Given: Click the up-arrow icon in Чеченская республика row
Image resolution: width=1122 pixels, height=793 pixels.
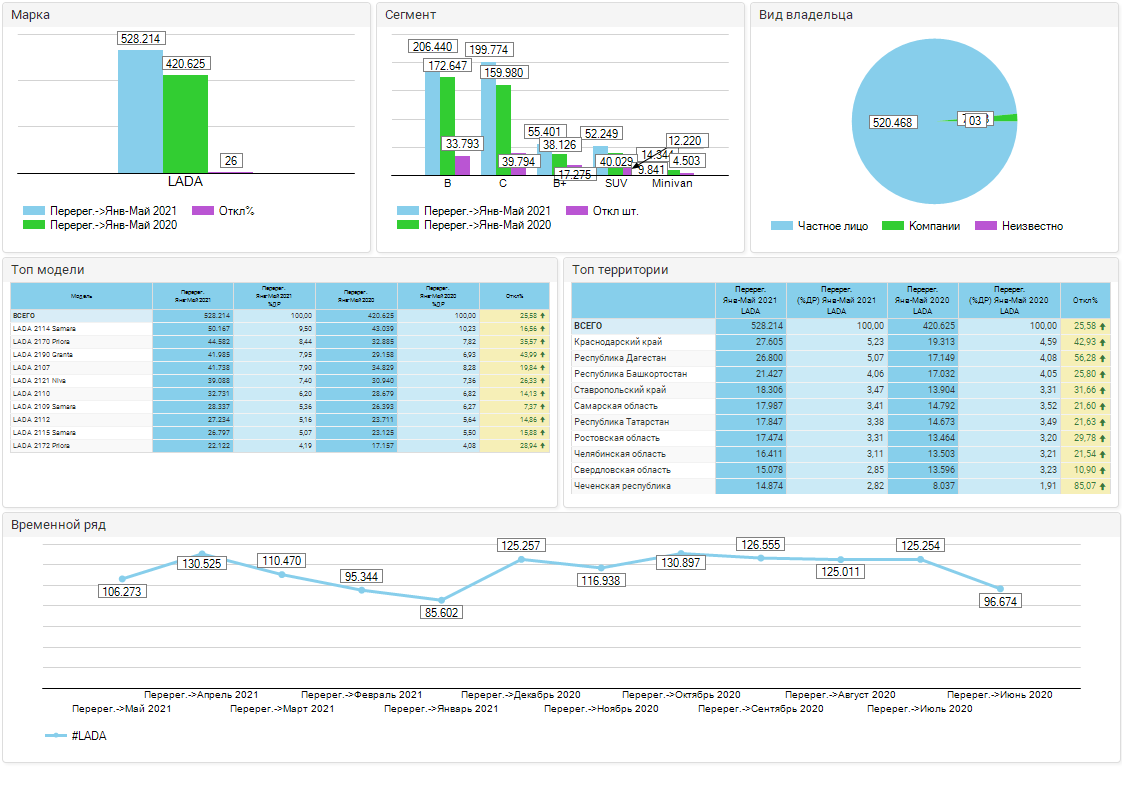Looking at the screenshot, I should pyautogui.click(x=1103, y=486).
